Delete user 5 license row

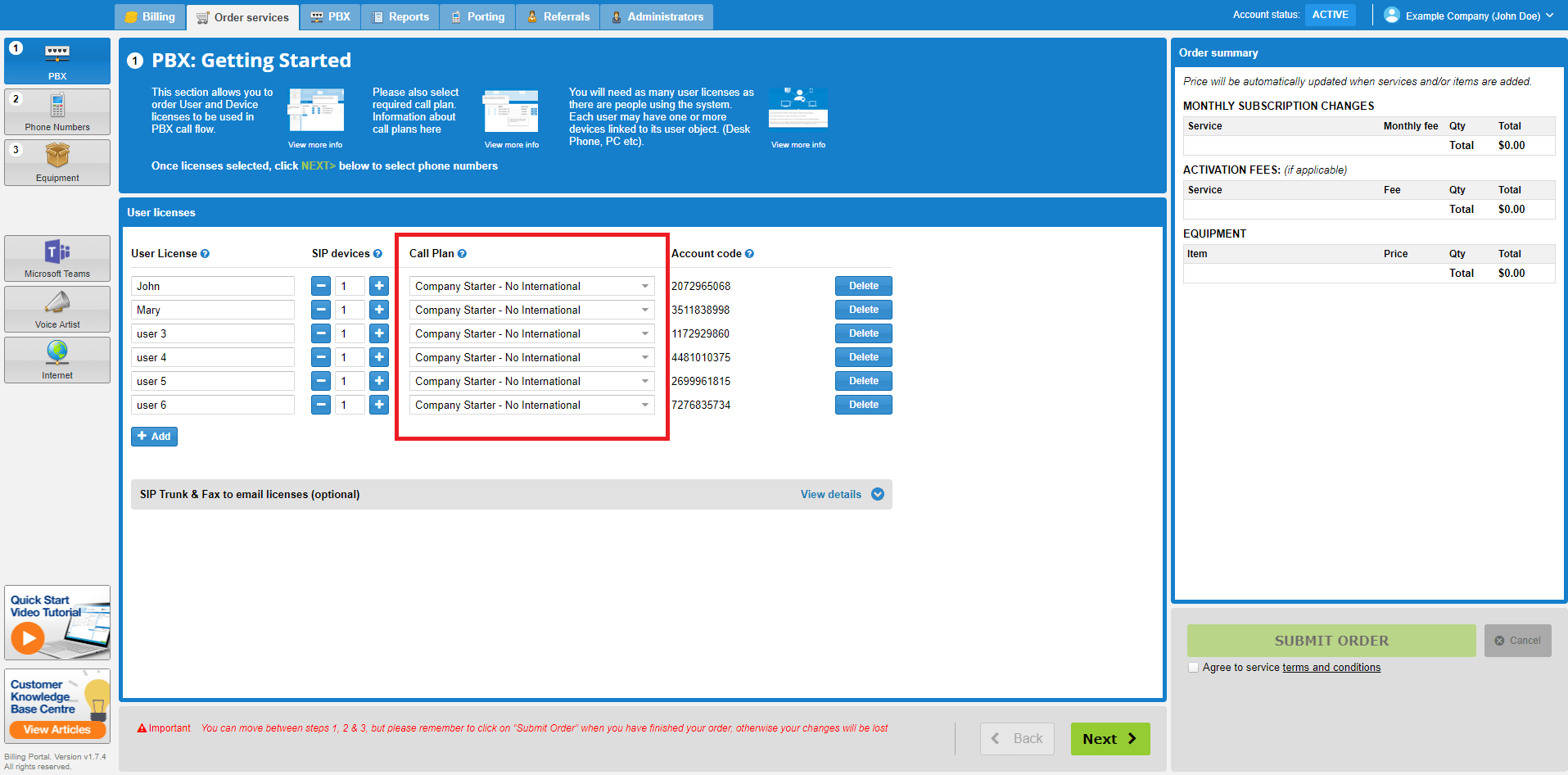tap(864, 381)
